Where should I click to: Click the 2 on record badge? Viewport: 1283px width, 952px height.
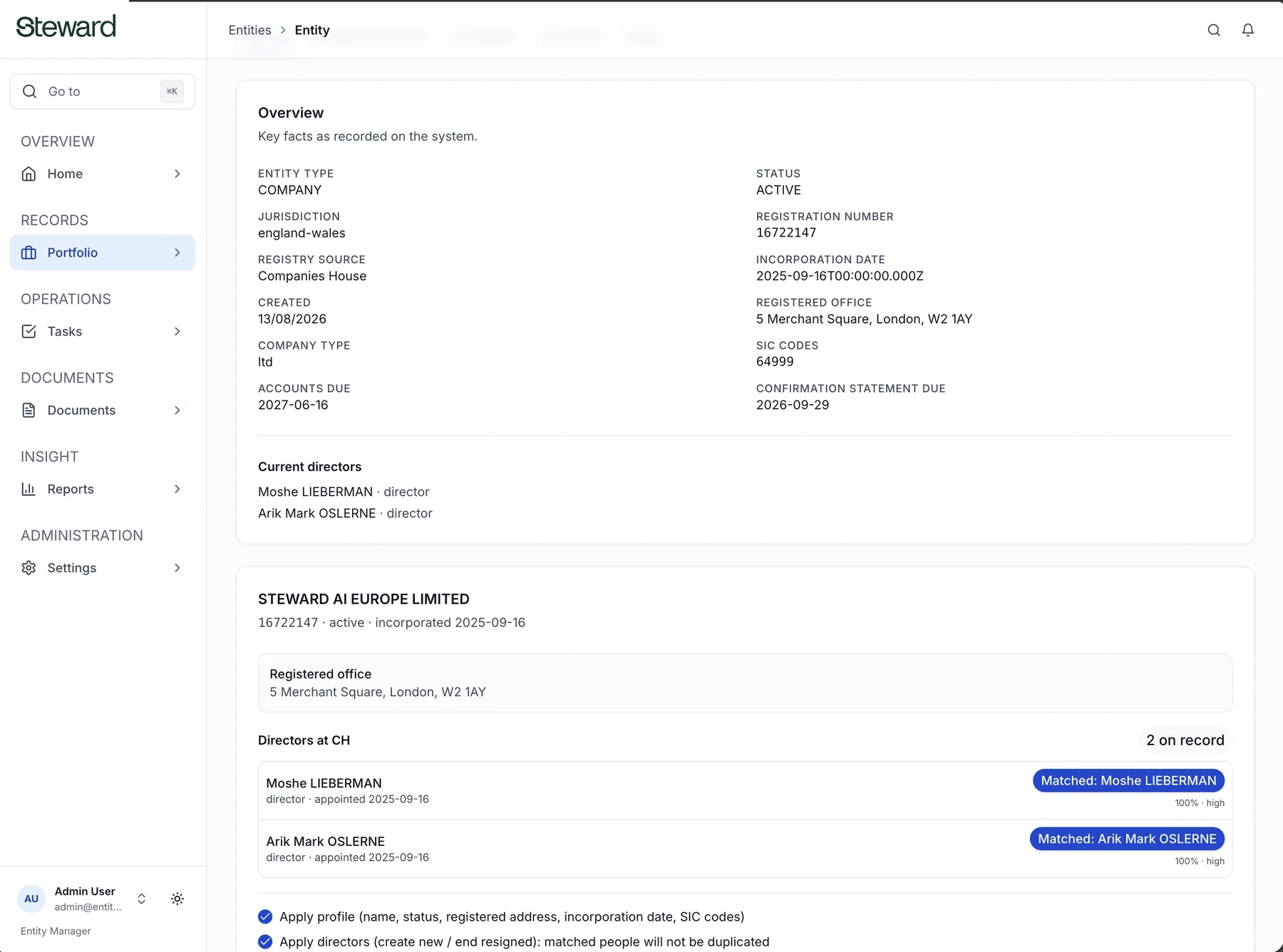(x=1185, y=740)
